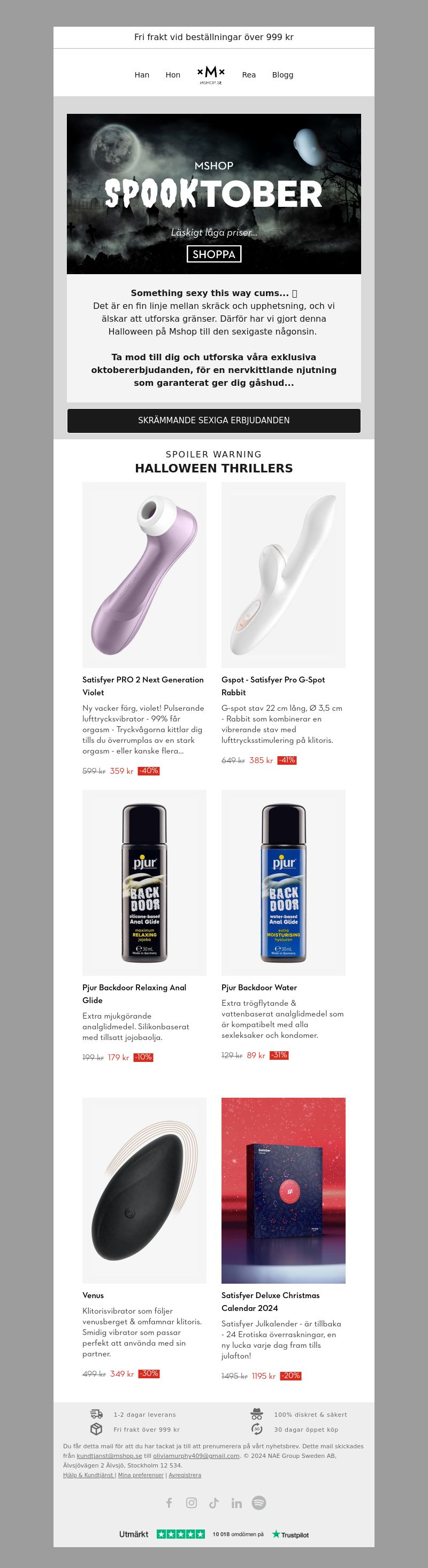This screenshot has height=1568, width=428.
Task: Open the Spotify social icon
Action: coord(259,1503)
